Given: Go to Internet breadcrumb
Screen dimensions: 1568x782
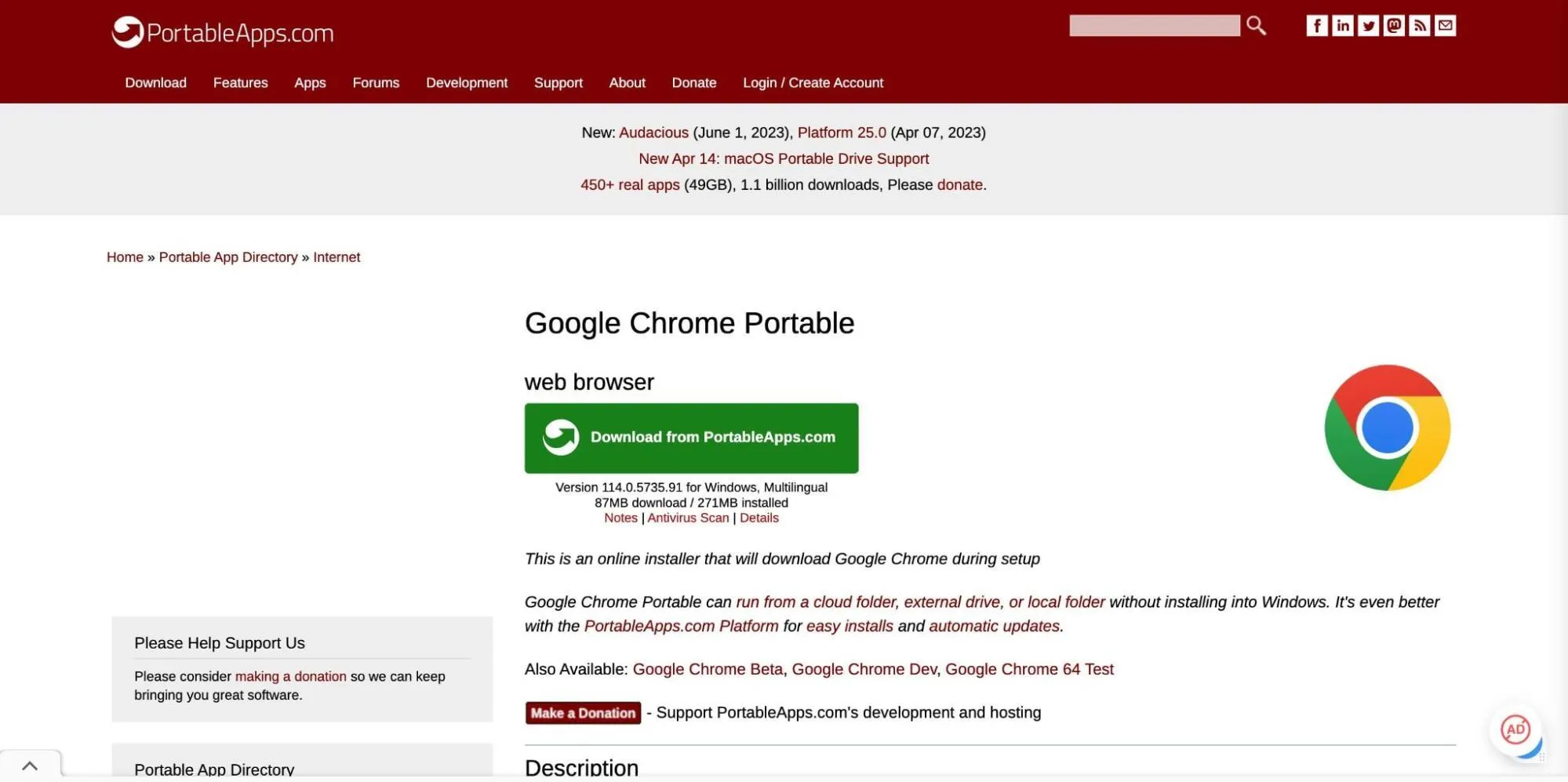Looking at the screenshot, I should 337,257.
